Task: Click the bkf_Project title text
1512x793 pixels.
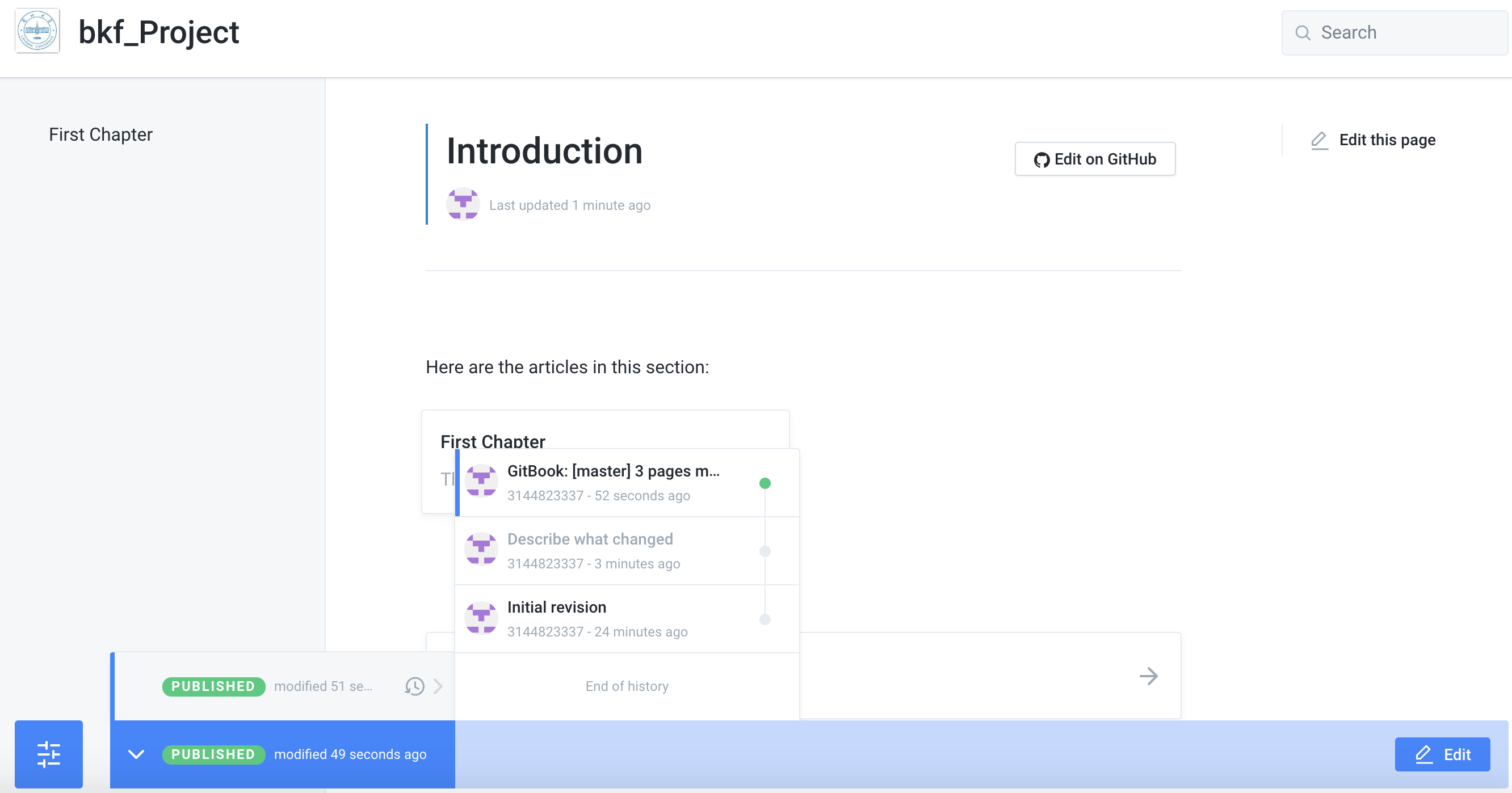Action: pos(158,32)
